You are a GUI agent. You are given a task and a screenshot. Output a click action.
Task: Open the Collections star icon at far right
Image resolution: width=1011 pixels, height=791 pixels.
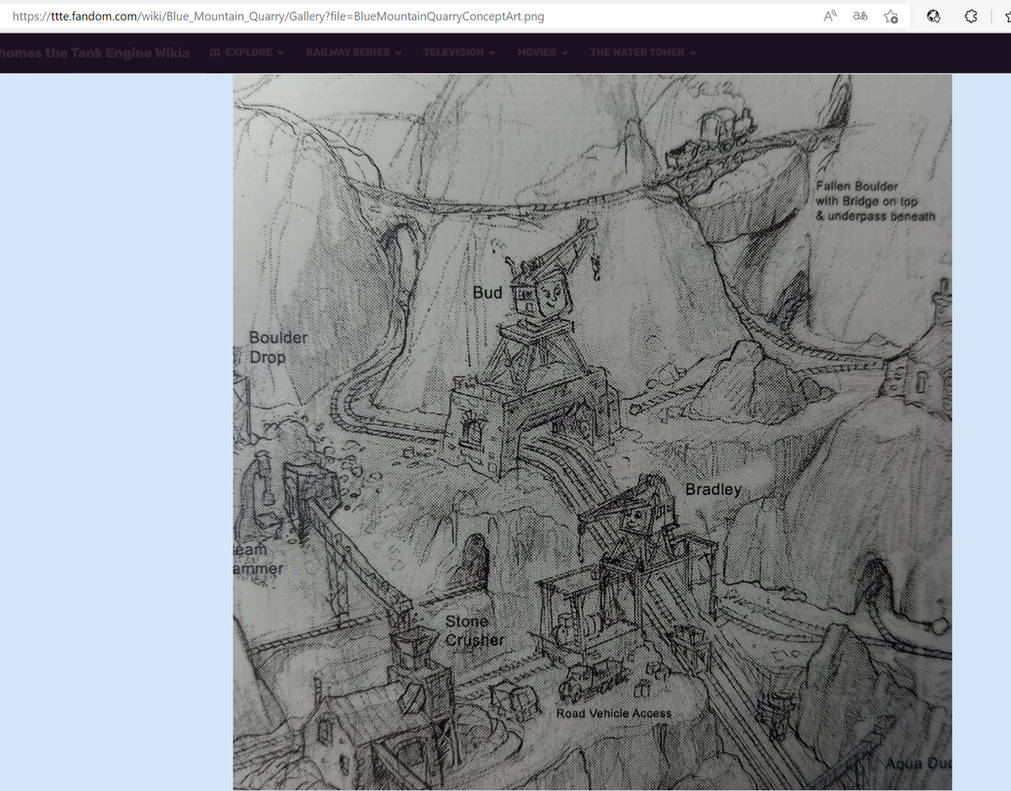click(1008, 16)
